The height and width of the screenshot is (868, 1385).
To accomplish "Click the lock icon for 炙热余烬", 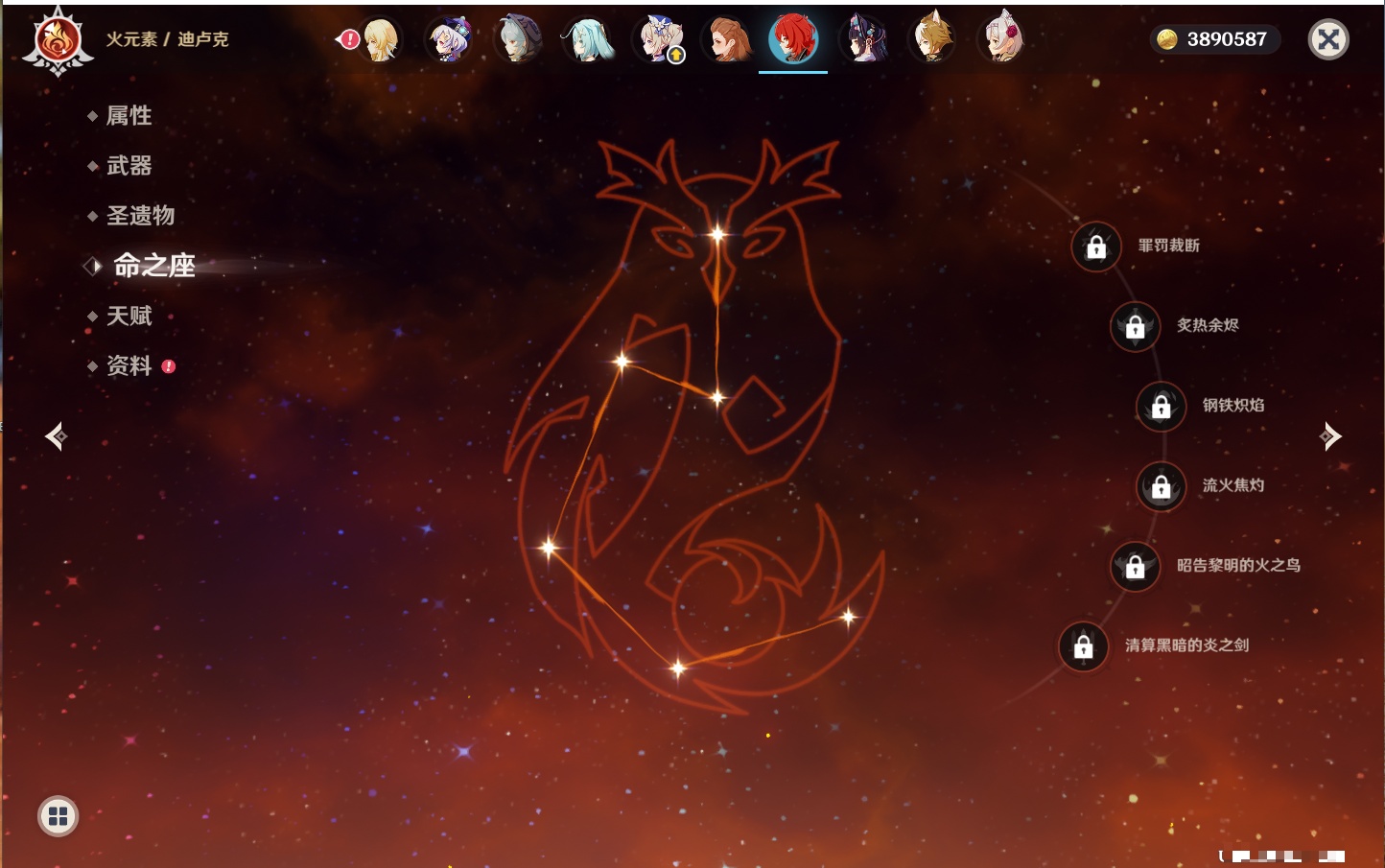I will tap(1135, 326).
